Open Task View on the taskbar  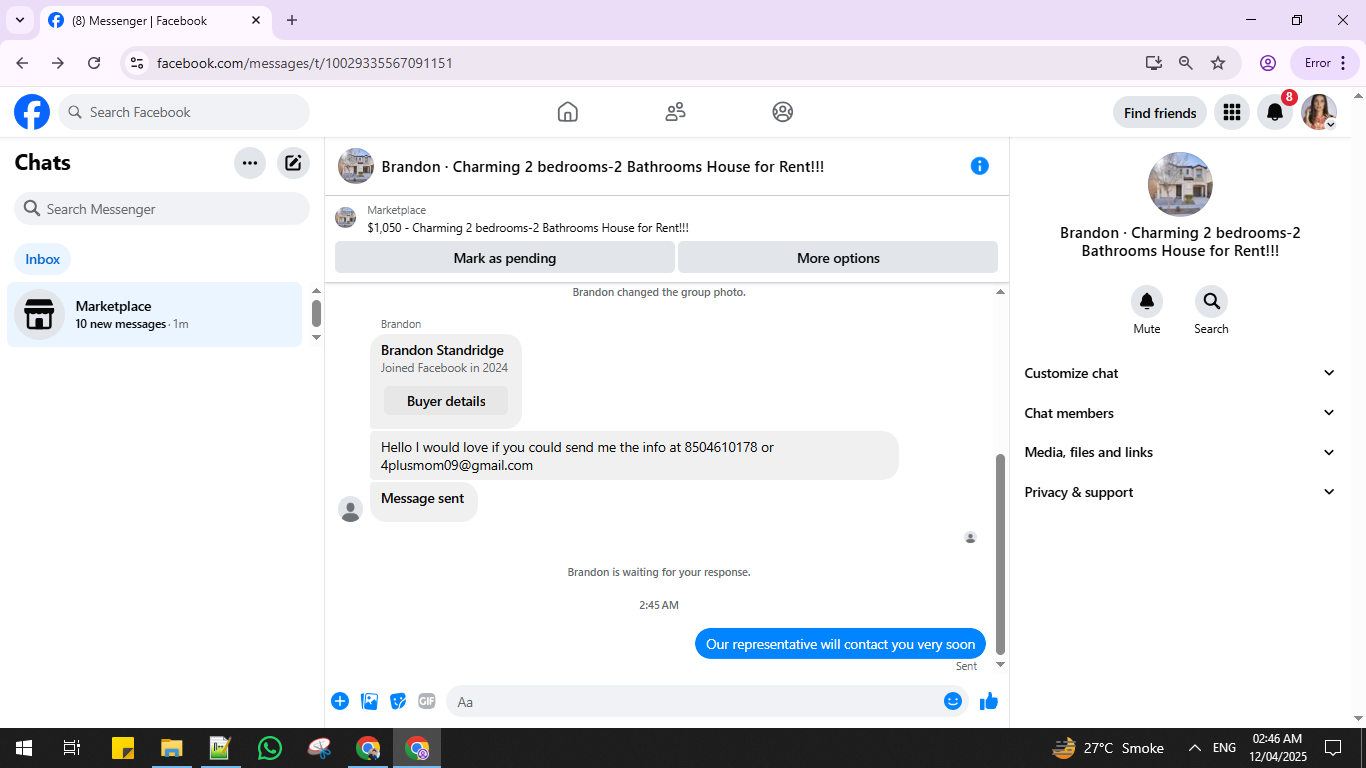click(72, 748)
